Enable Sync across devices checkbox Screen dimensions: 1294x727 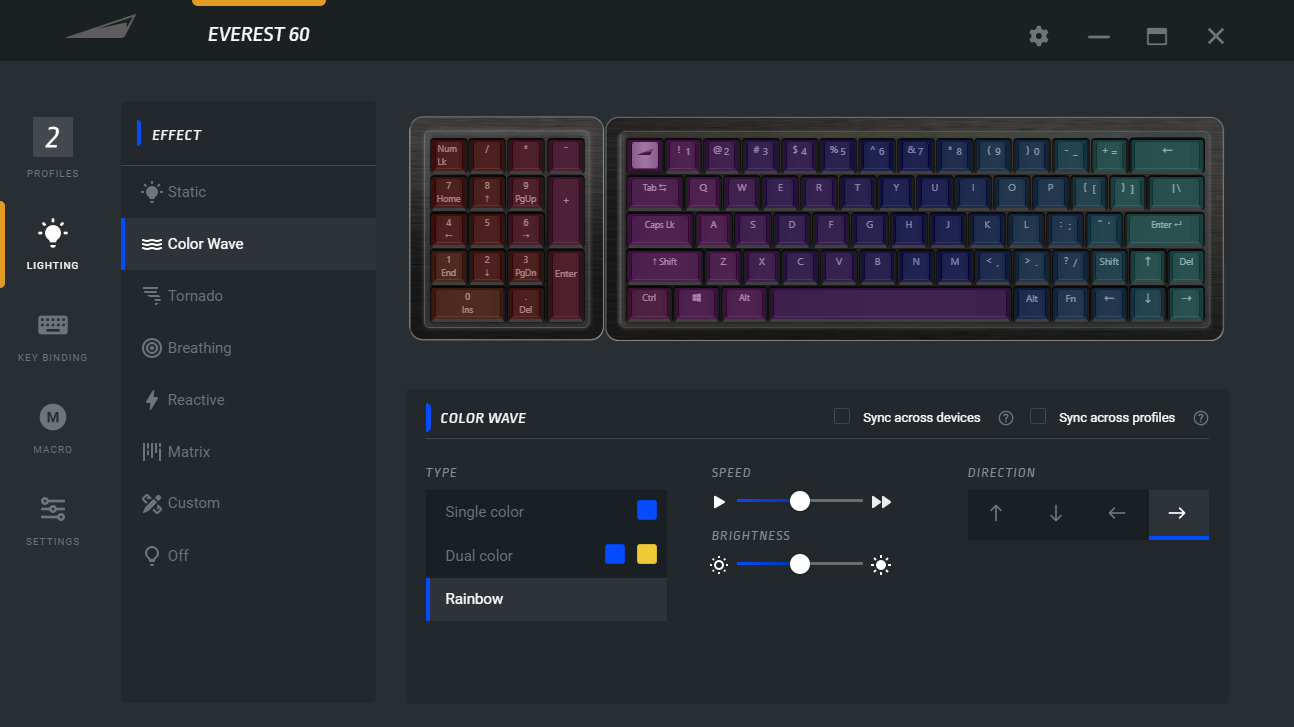pos(842,416)
